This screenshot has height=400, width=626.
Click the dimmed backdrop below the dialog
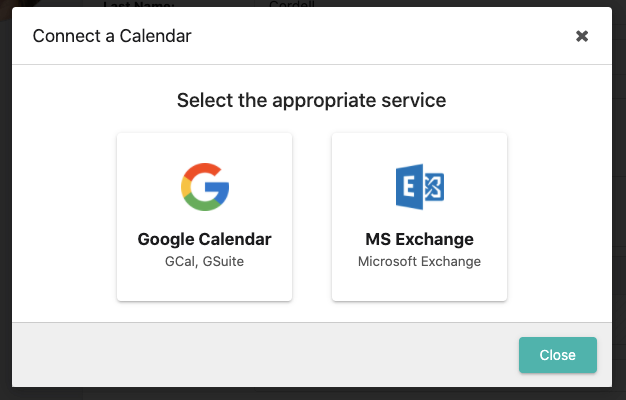coord(313,394)
